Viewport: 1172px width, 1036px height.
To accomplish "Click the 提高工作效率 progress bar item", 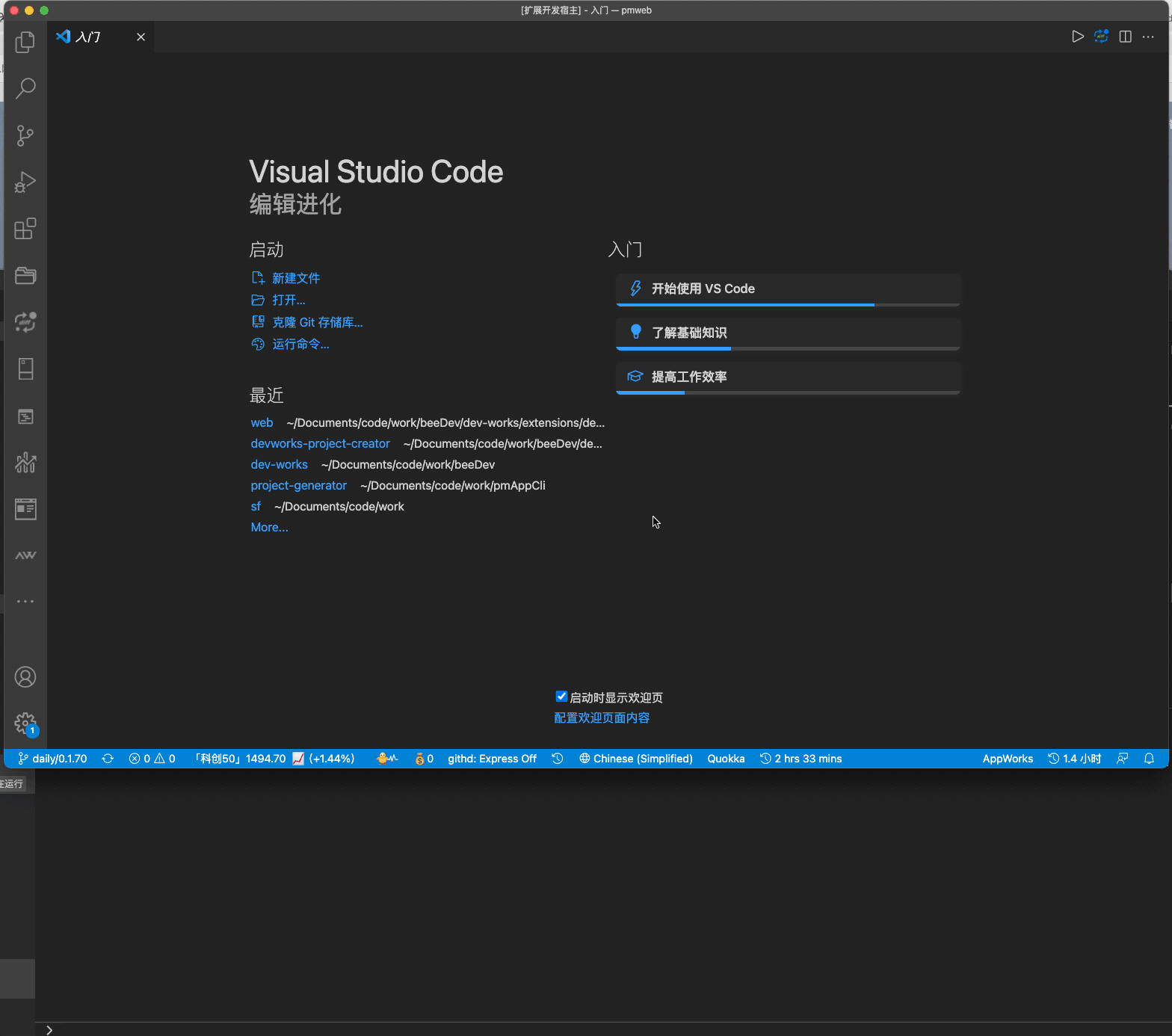I will [x=787, y=377].
